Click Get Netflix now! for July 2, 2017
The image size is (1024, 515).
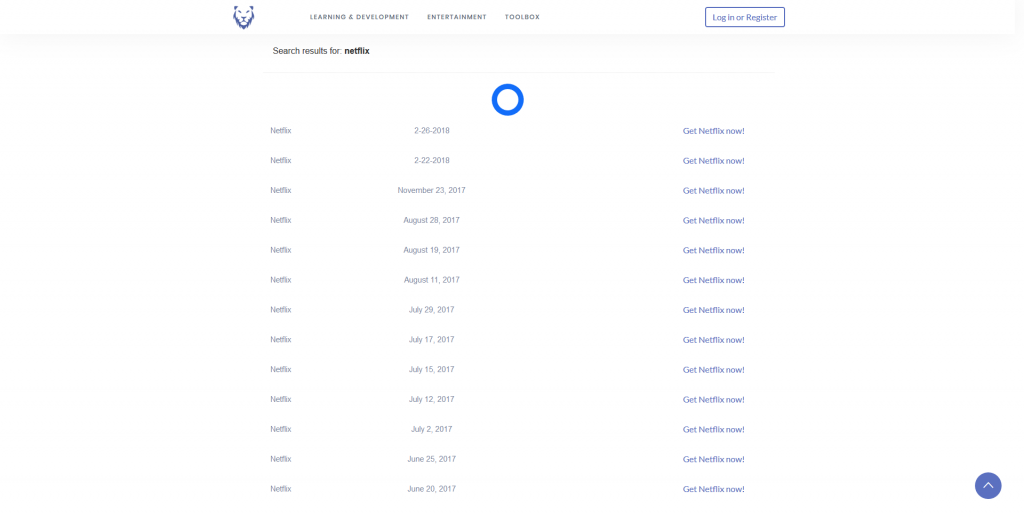point(713,429)
